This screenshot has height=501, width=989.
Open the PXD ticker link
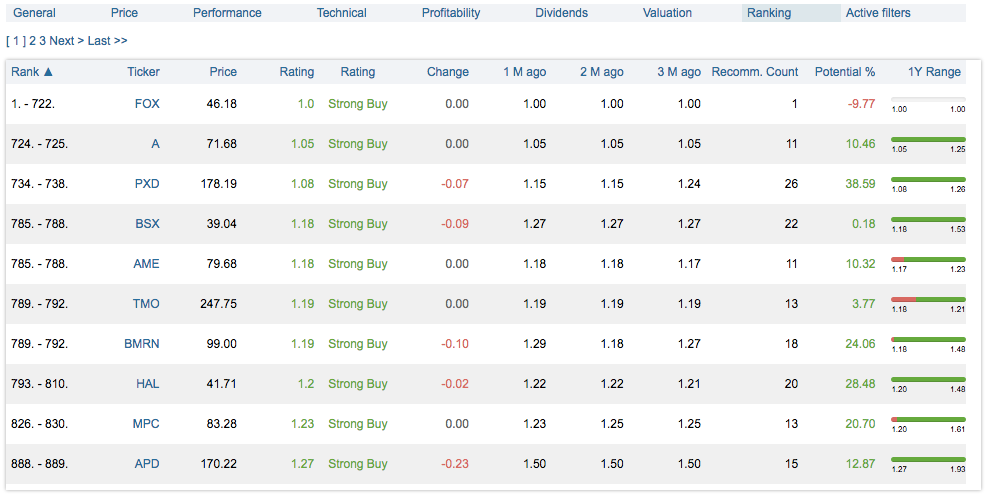click(147, 184)
